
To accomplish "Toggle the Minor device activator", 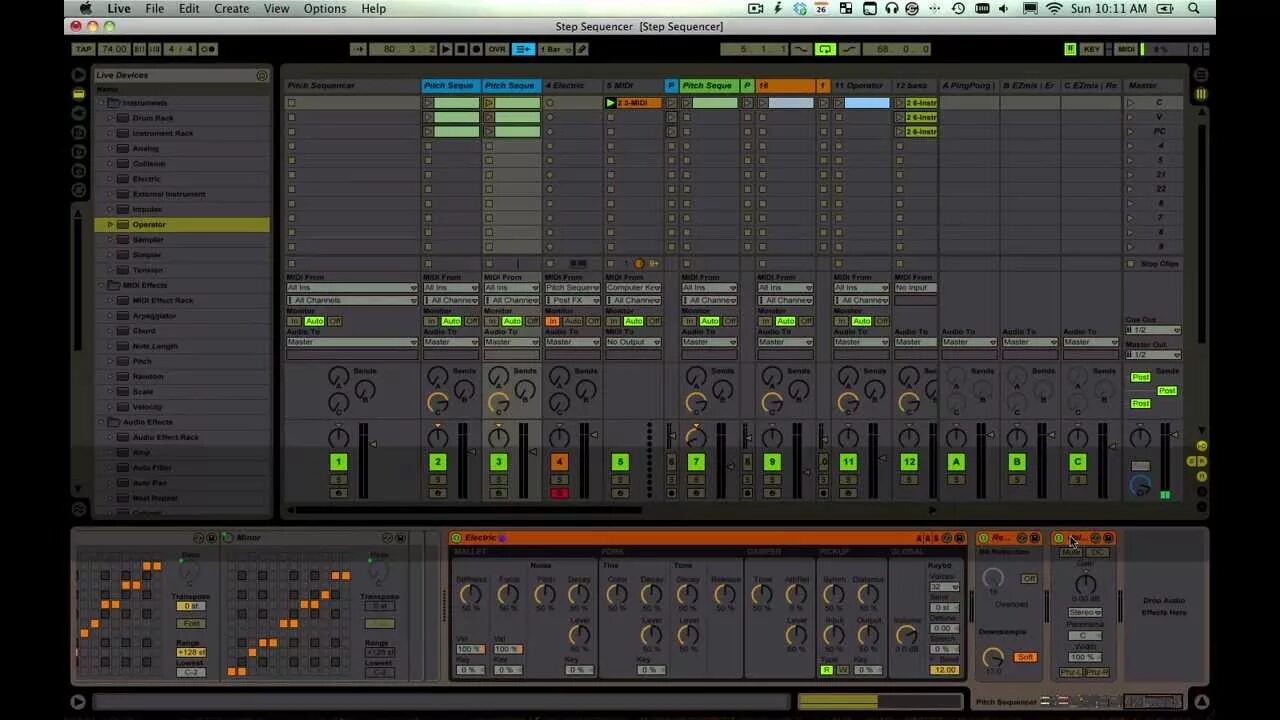I will (x=227, y=538).
